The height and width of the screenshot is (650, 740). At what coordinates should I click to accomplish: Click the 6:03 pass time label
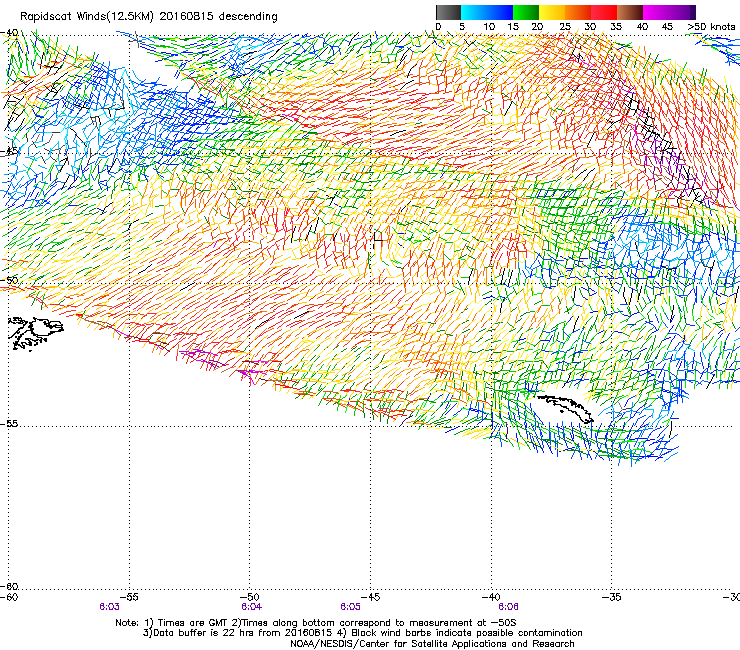(x=109, y=607)
